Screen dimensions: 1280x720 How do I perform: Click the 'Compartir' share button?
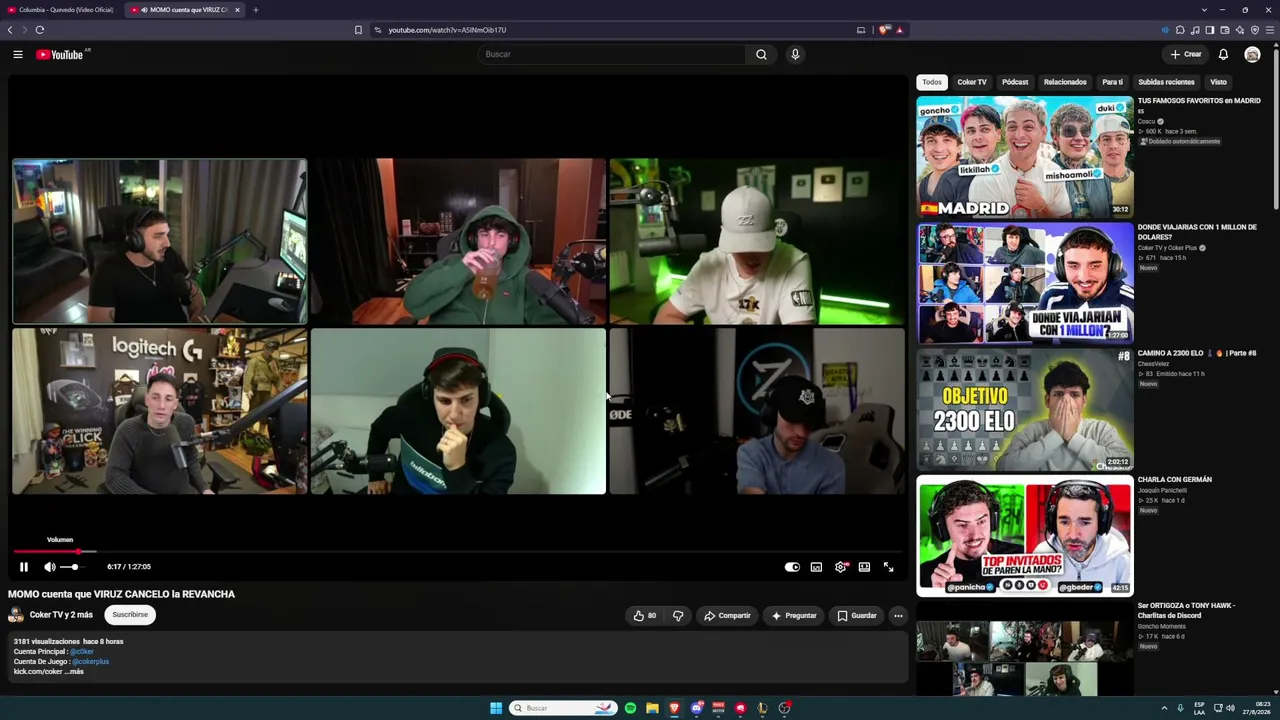(727, 616)
